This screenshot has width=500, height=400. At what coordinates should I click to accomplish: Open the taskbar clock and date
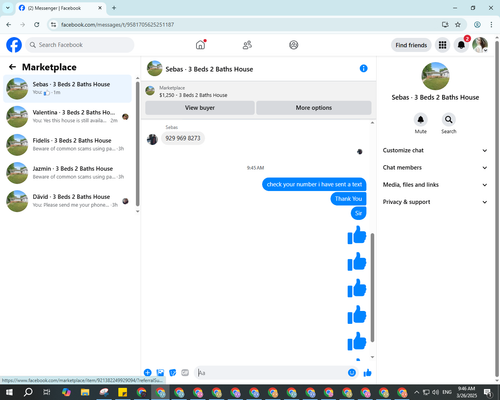point(466,392)
